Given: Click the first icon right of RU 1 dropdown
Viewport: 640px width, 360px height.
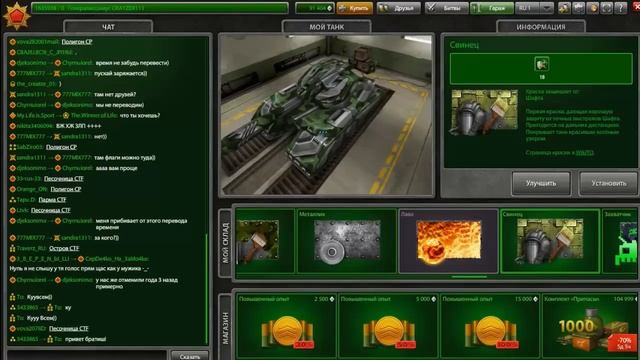Looking at the screenshot, I should tap(564, 8).
